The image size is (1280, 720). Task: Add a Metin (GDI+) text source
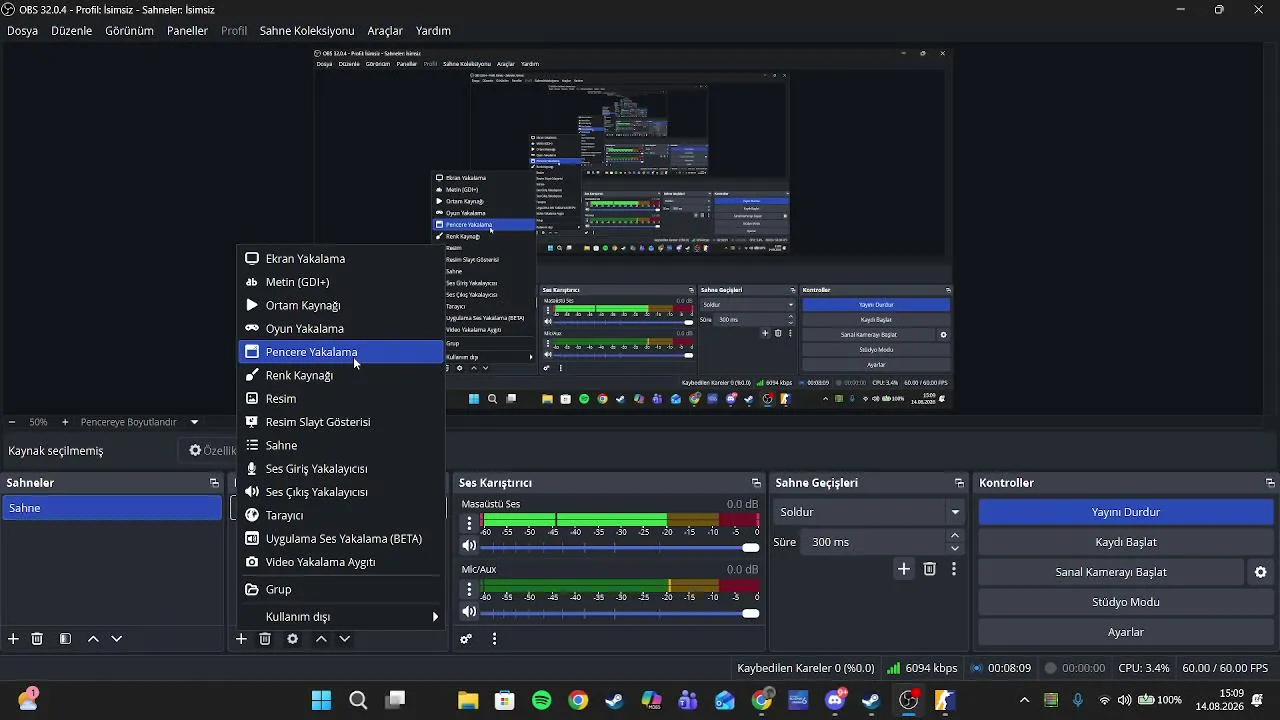[340, 282]
